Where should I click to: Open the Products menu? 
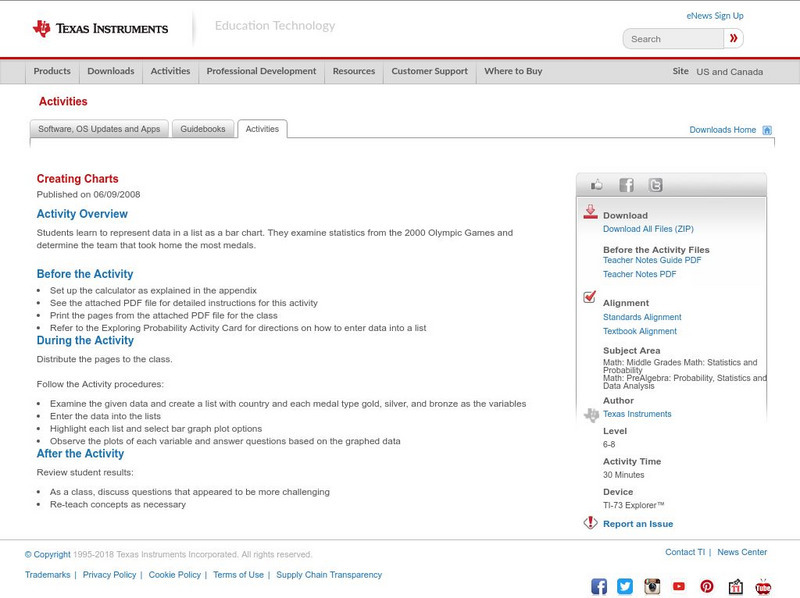(52, 71)
